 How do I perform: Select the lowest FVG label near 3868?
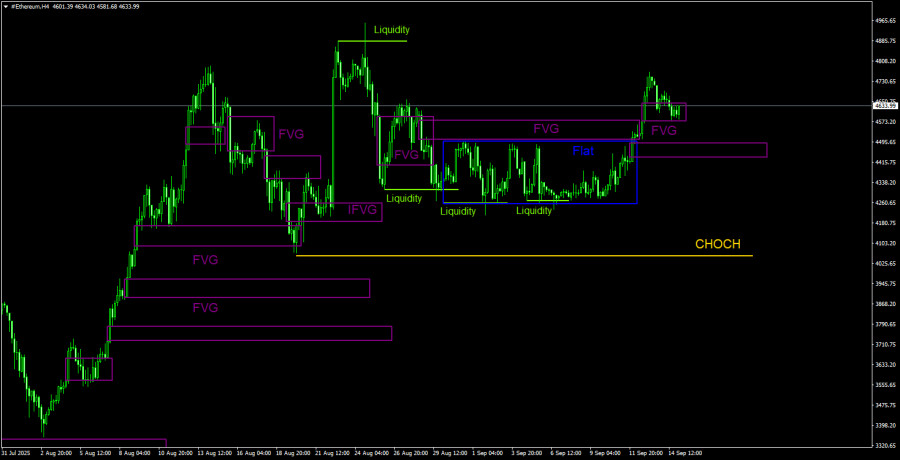205,308
